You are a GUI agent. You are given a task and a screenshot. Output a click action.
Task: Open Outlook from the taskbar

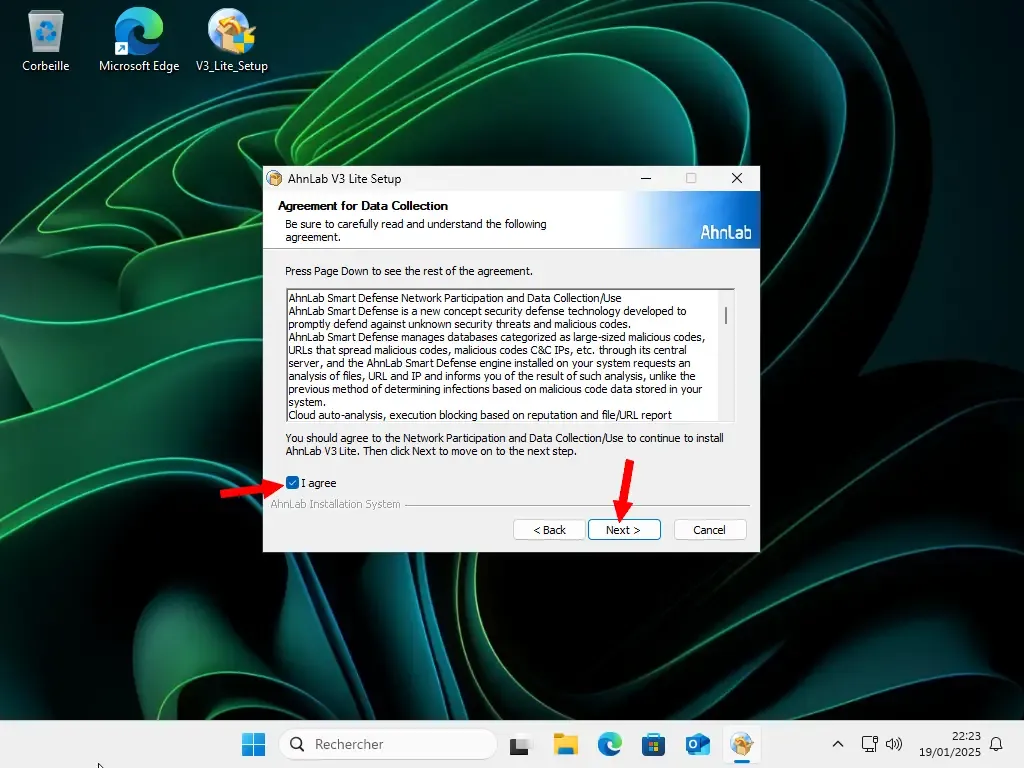[697, 744]
